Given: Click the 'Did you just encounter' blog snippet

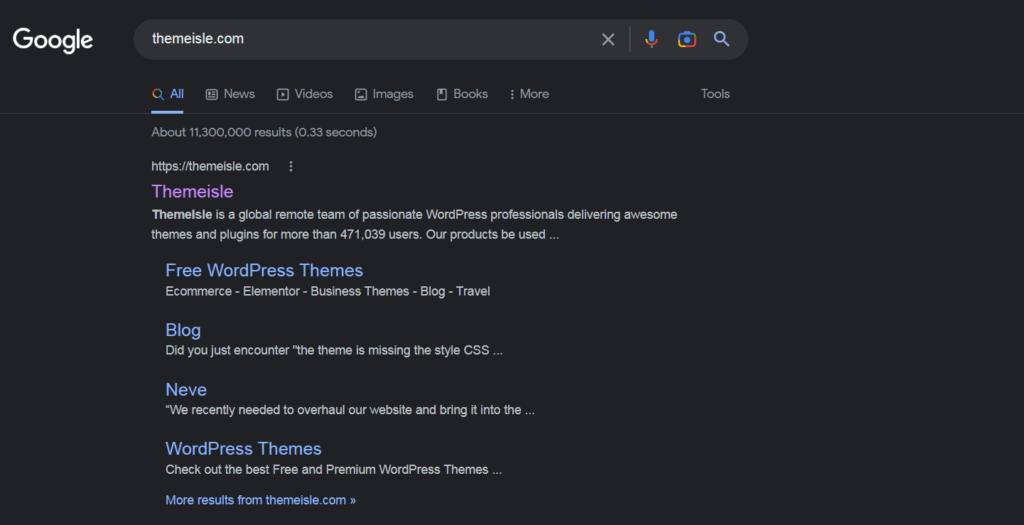Looking at the screenshot, I should click(334, 351).
